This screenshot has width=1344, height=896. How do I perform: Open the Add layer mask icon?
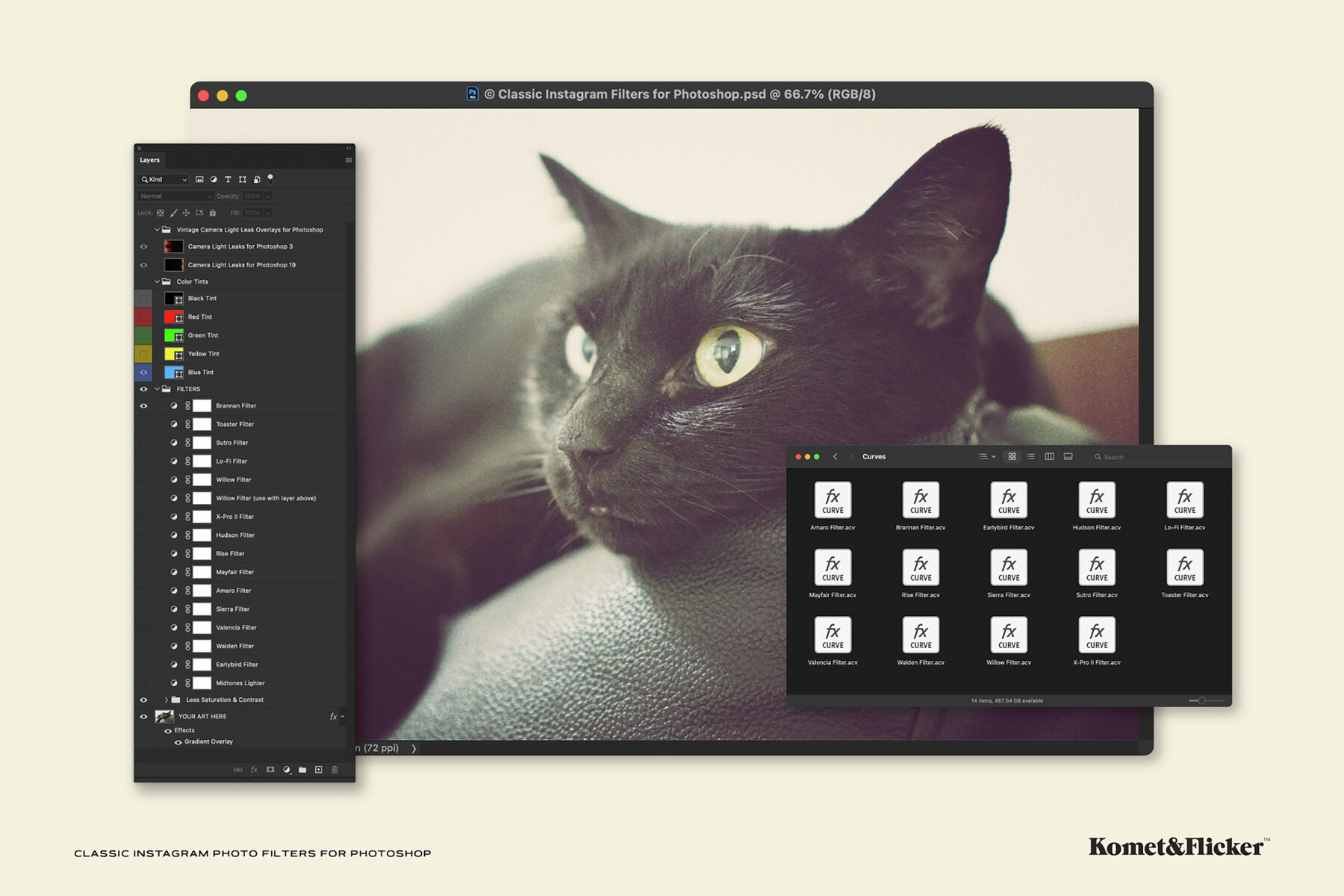(271, 770)
